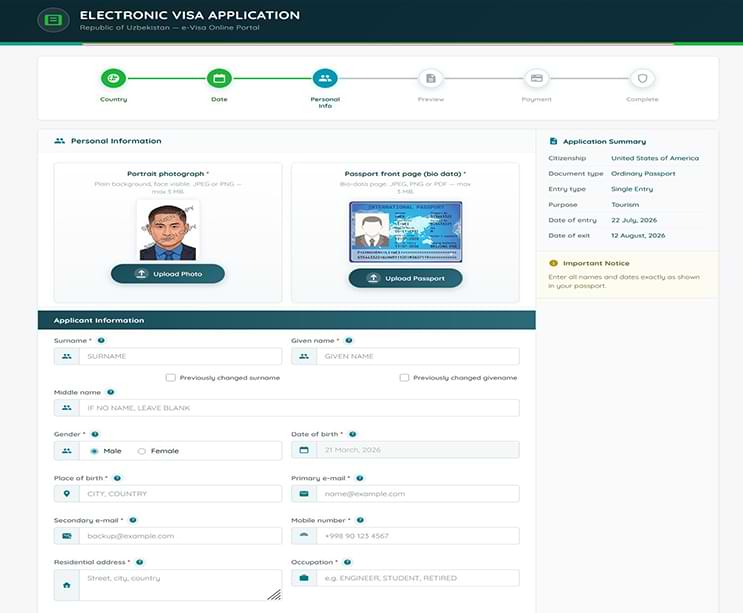Click the 'United States of America' citizenship value
This screenshot has width=743, height=613.
[655, 158]
